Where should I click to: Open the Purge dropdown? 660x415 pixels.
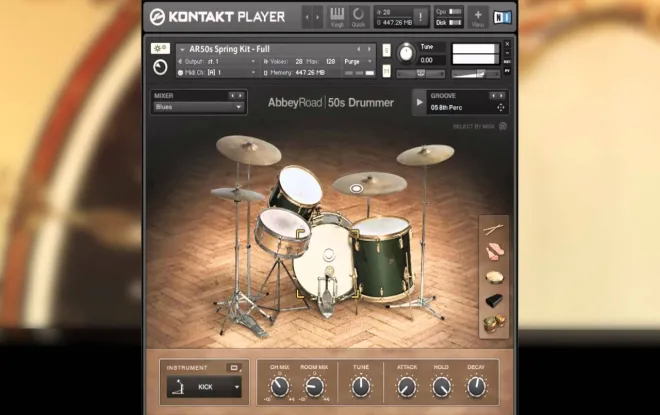[x=358, y=61]
